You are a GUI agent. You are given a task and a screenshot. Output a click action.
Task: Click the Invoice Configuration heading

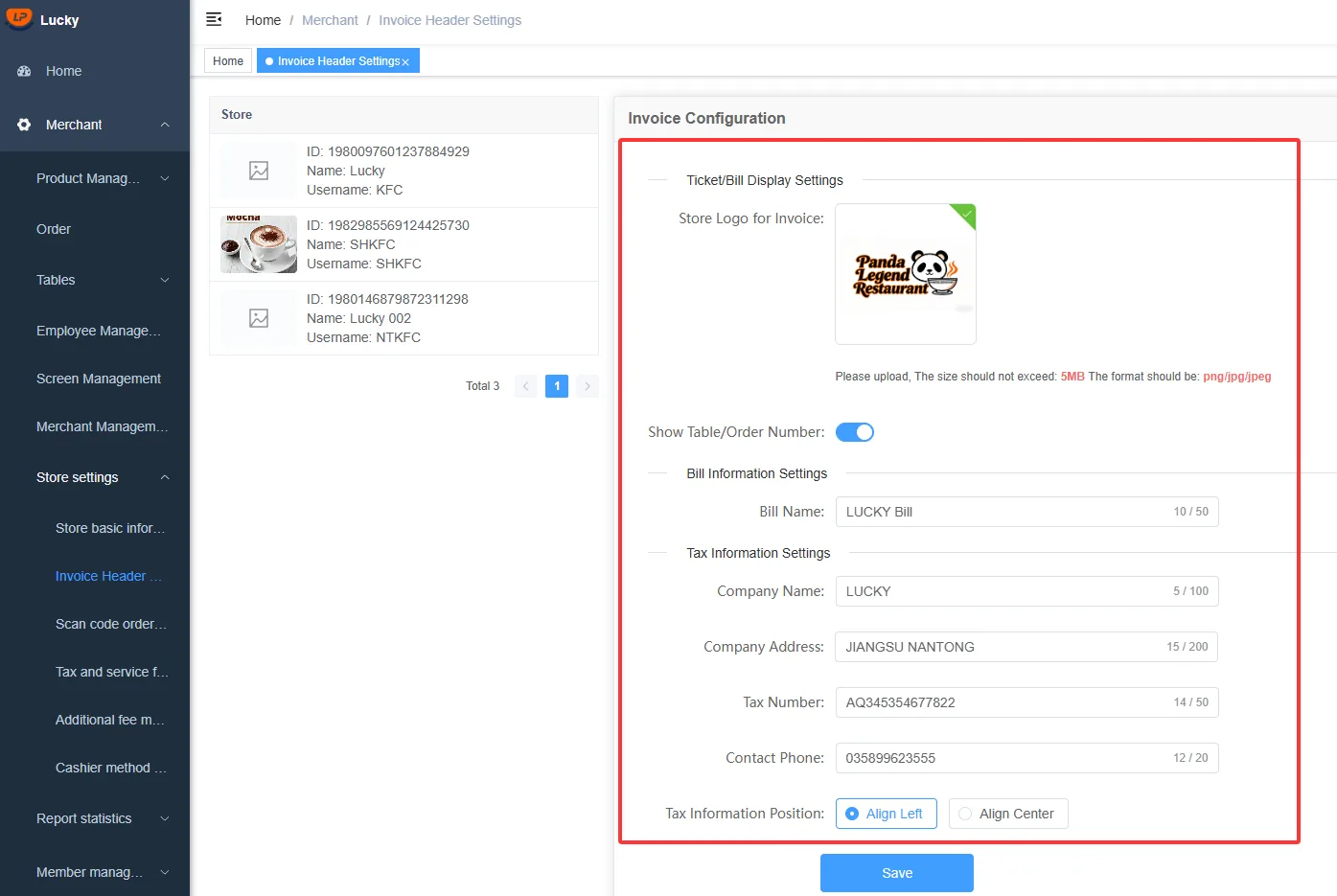click(x=706, y=118)
